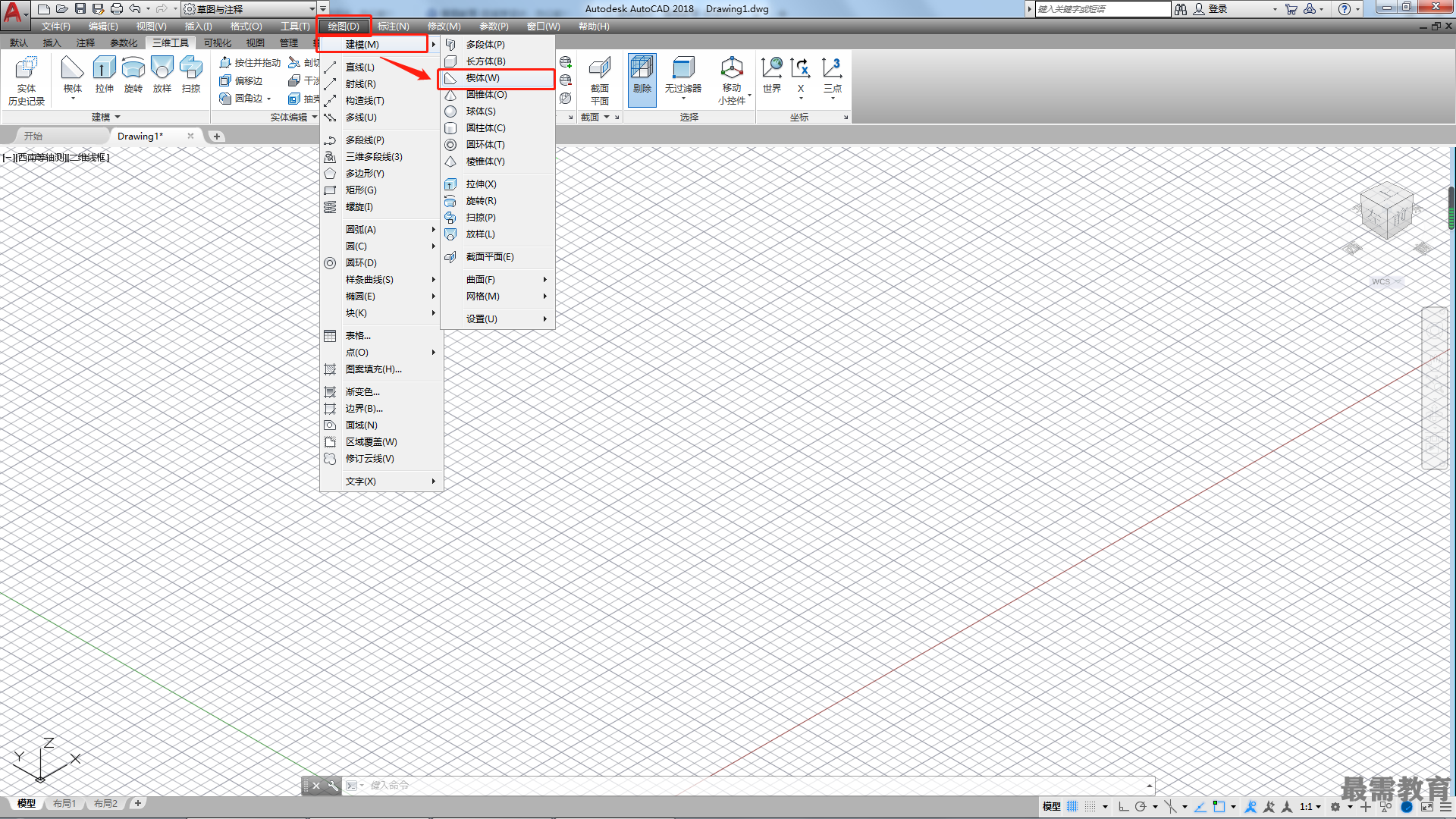
Task: Toggle isometric drafting in the status bar
Action: (x=1172, y=807)
